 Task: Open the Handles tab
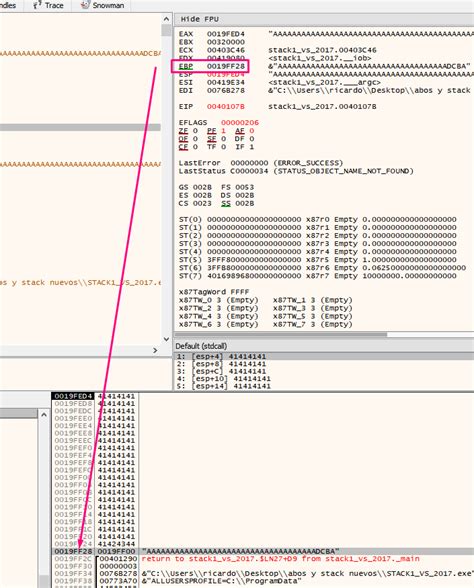coord(8,5)
